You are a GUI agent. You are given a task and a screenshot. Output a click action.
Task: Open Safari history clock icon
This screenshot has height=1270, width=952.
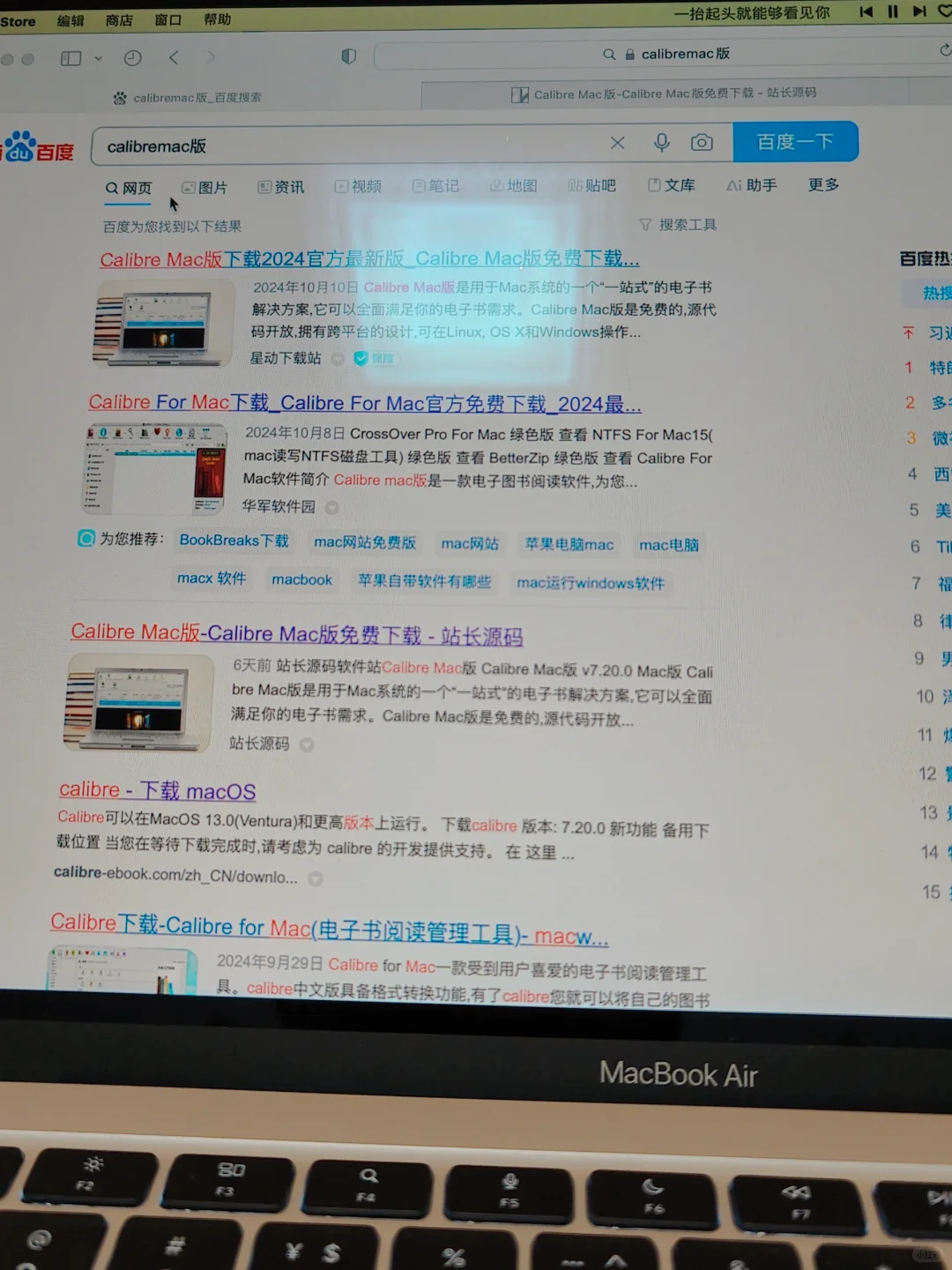pyautogui.click(x=133, y=58)
